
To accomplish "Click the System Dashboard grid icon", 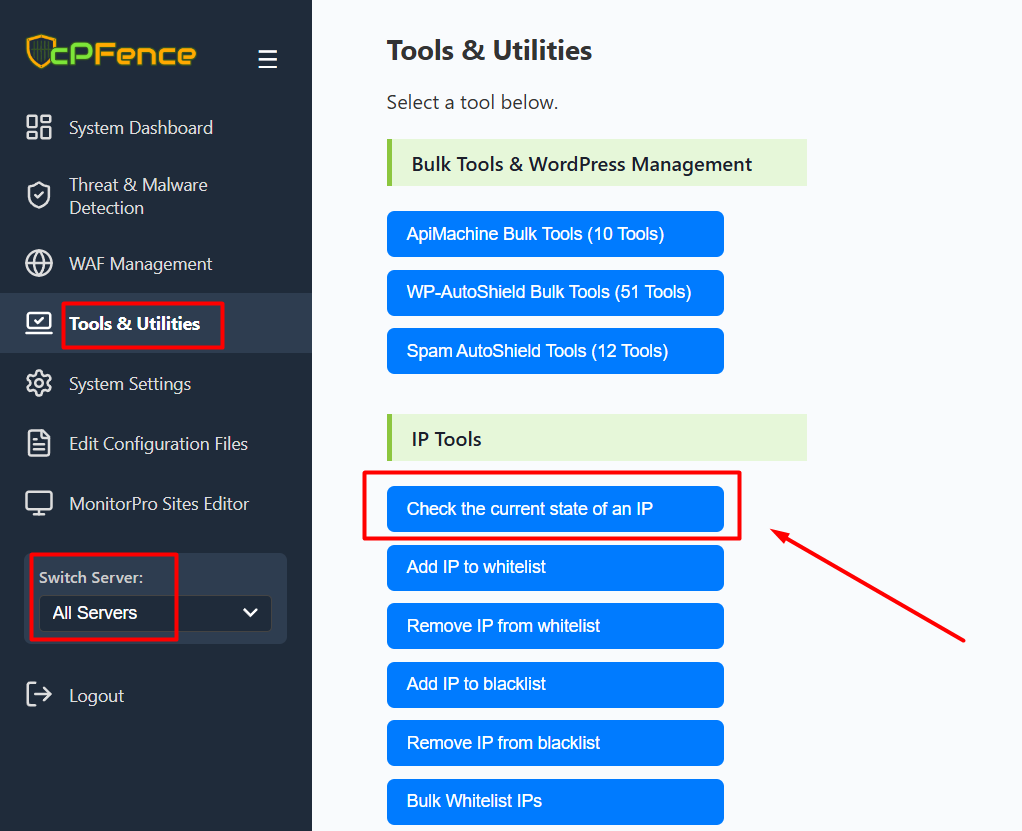I will click(39, 127).
